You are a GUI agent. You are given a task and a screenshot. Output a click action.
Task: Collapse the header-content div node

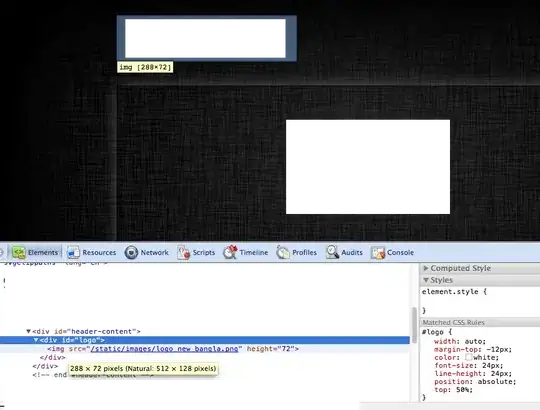(29, 331)
